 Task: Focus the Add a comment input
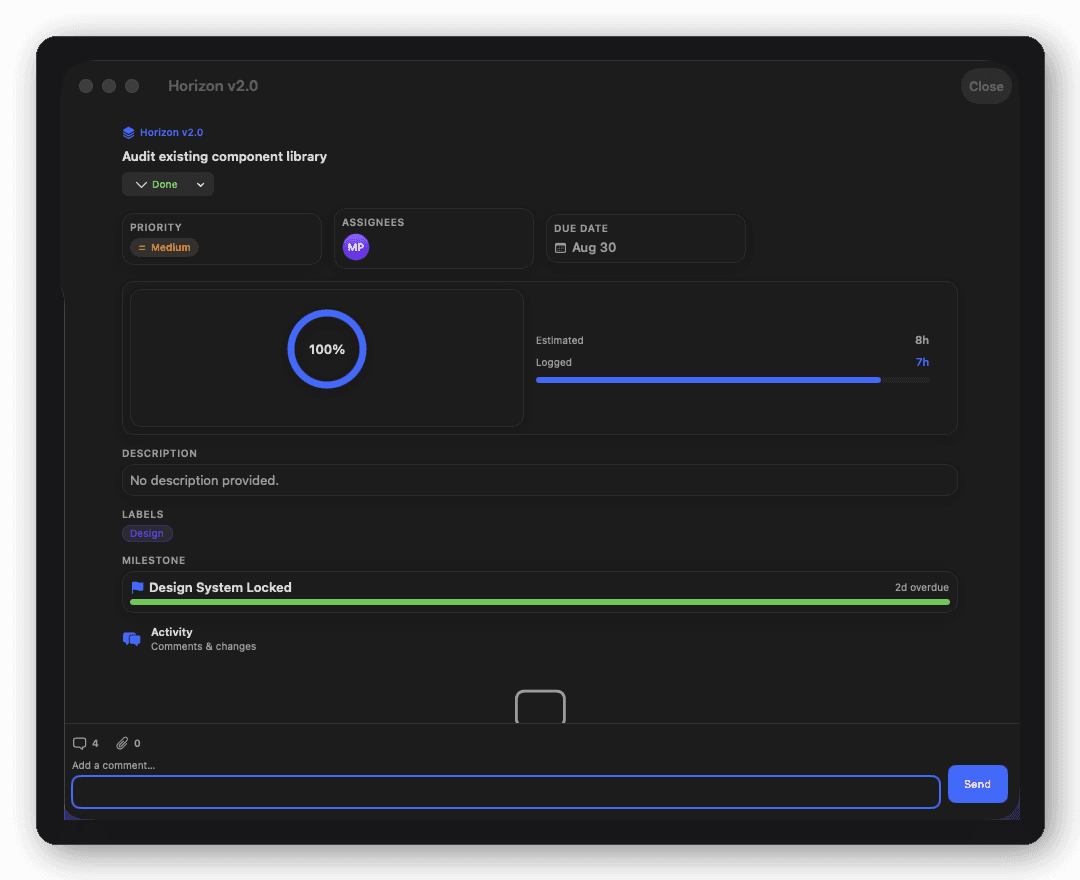506,792
